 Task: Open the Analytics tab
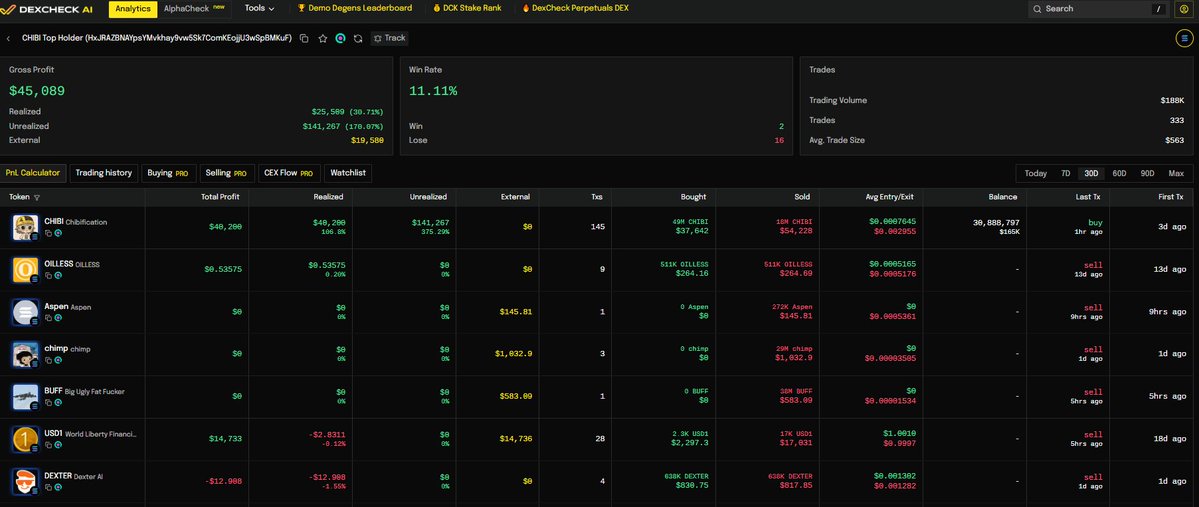(x=133, y=9)
